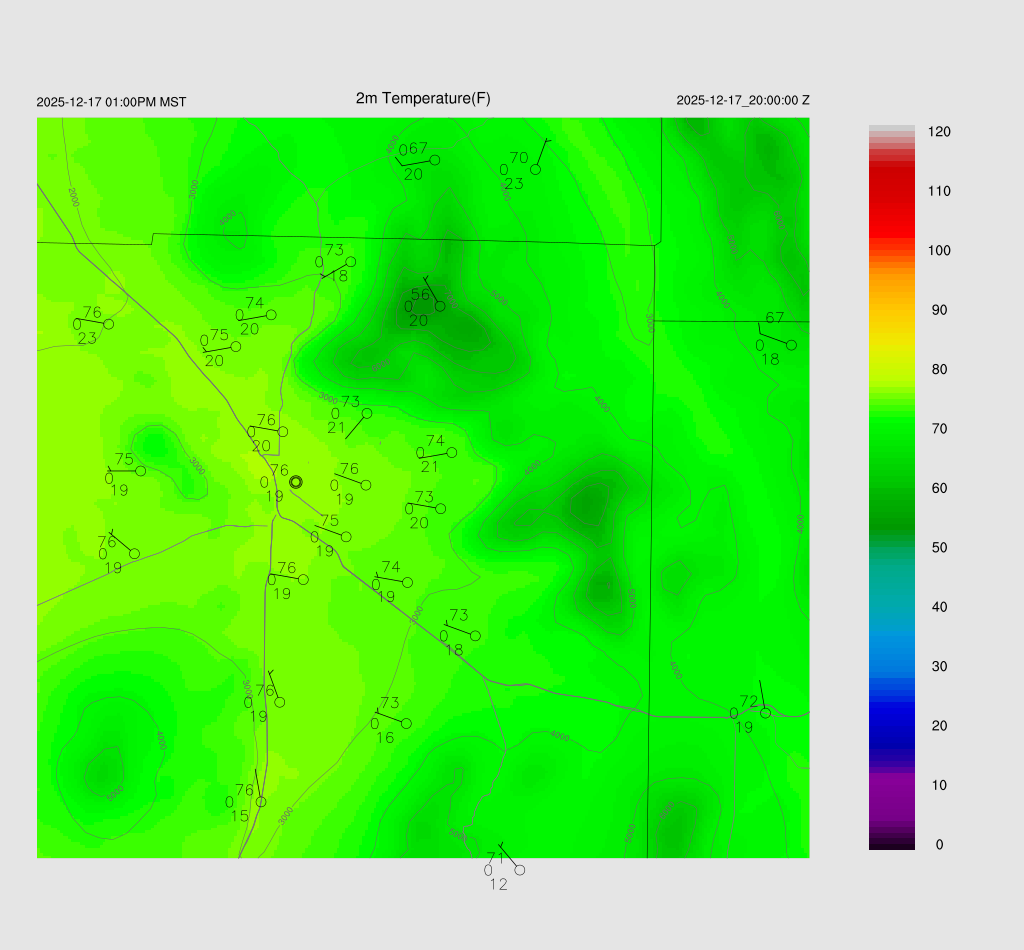1024x950 pixels.
Task: Select station circle reading 73 over 21
Action: pyautogui.click(x=367, y=413)
